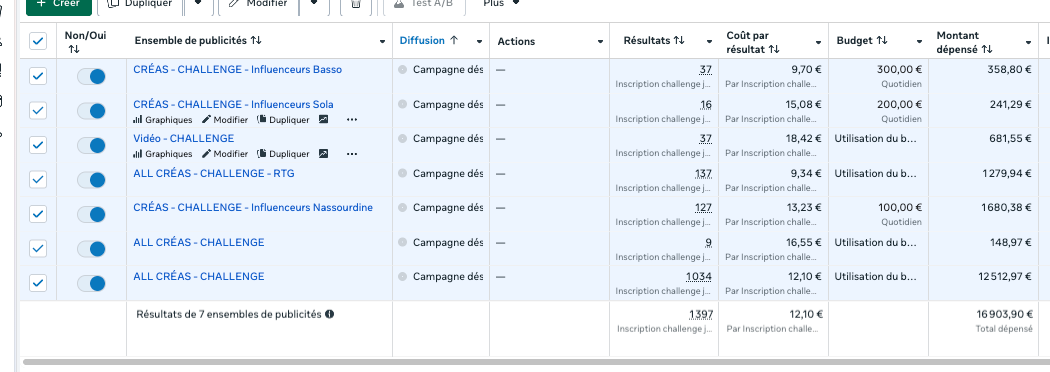This screenshot has width=1050, height=372.
Task: Click the total spent 16 903,90 € value
Action: [x=1004, y=314]
